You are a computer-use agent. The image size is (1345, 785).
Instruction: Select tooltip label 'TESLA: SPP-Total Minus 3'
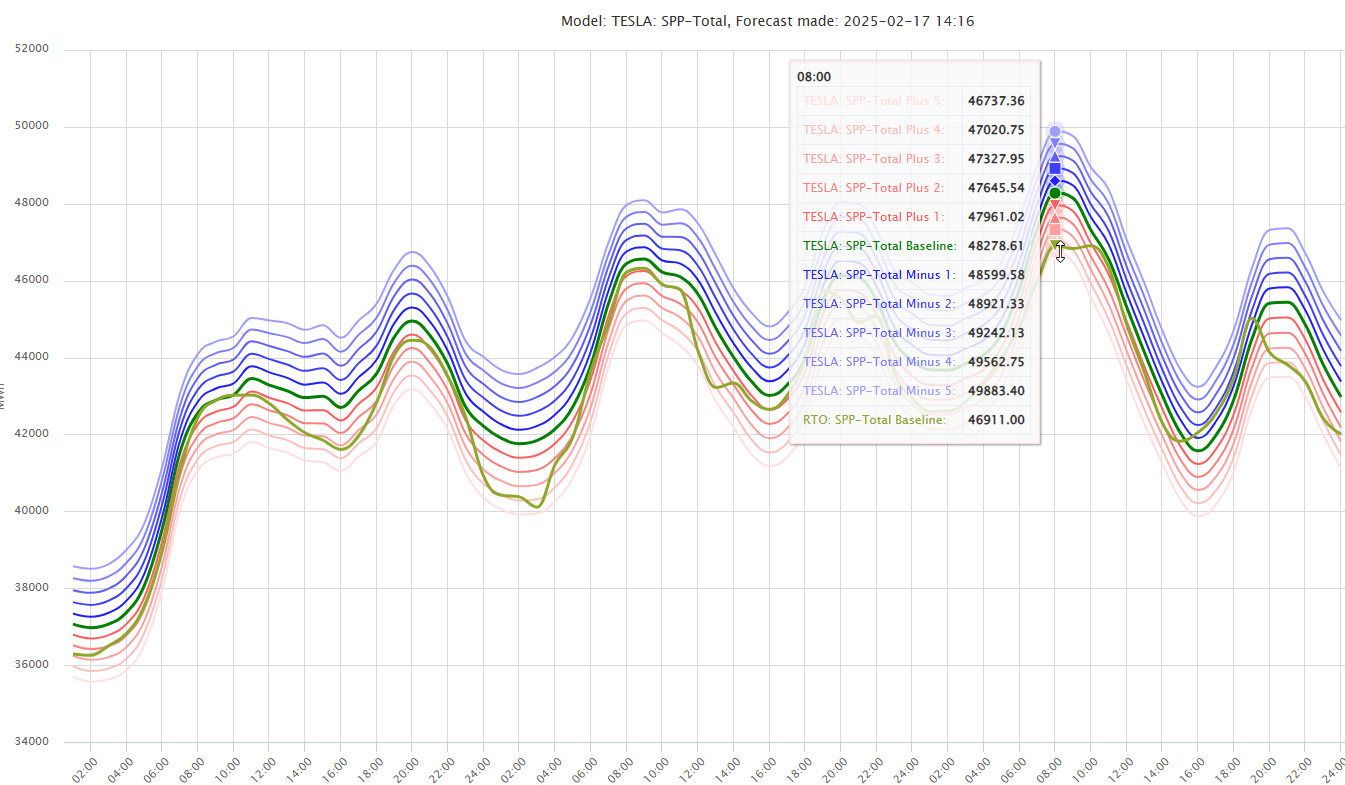(878, 333)
